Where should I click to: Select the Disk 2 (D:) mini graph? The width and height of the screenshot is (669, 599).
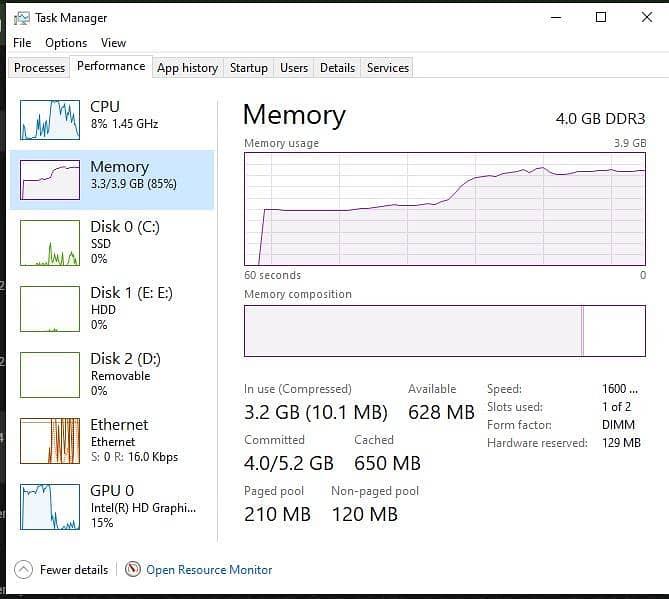[x=50, y=375]
